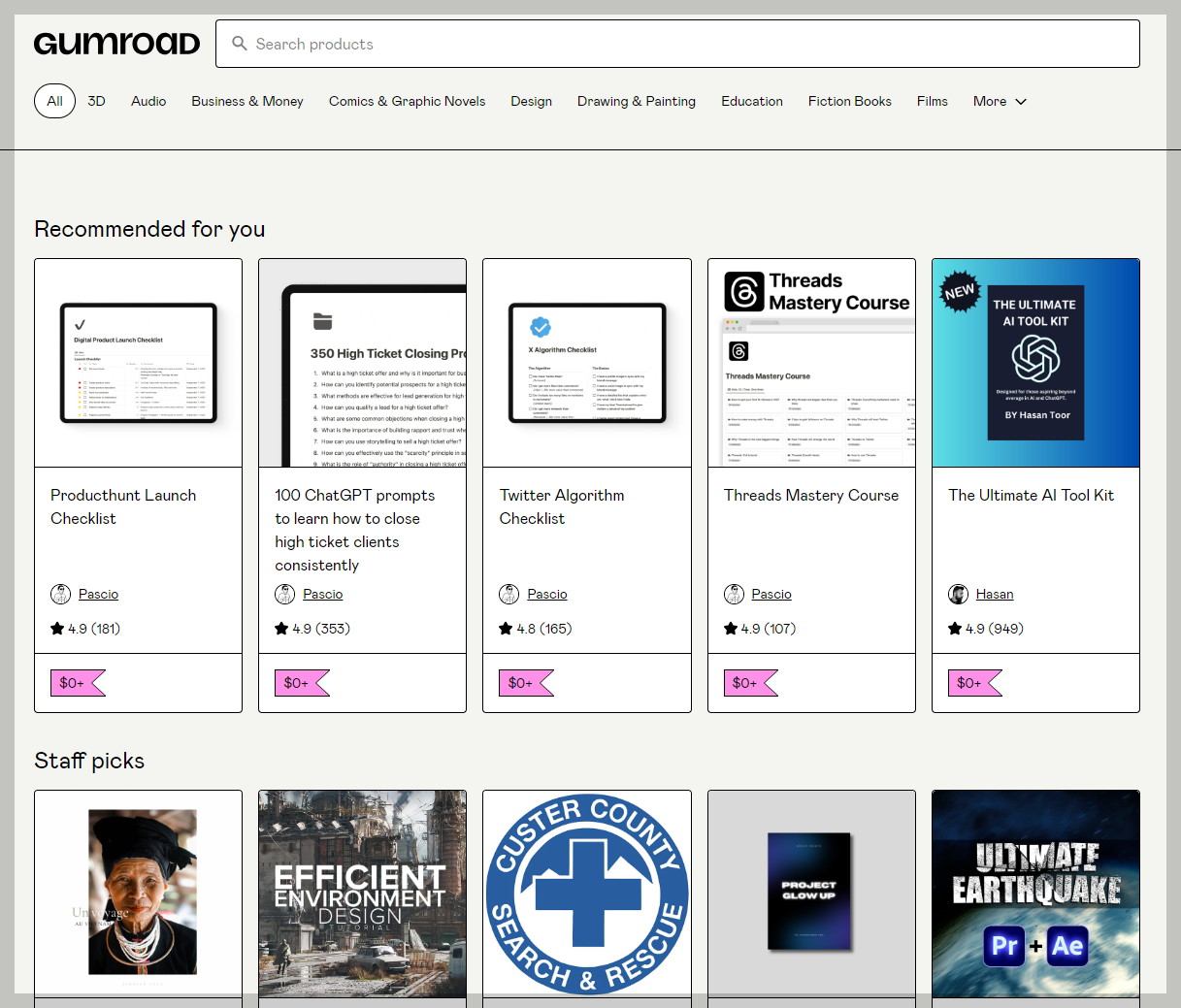Click Threads Mastery Course title text
Screen dimensions: 1181x1008
point(811,495)
